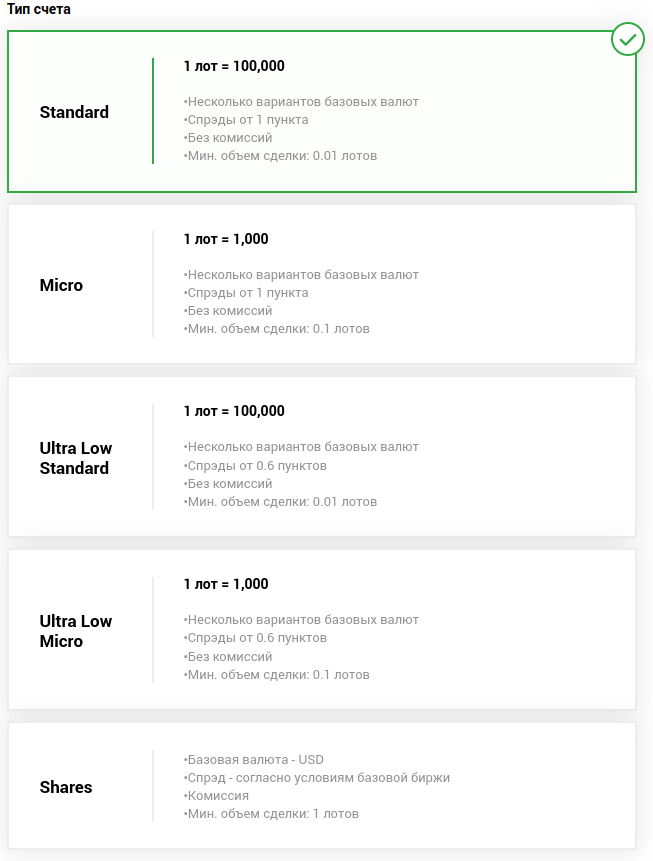Select the Standard account type
This screenshot has height=861, width=653.
(x=75, y=112)
